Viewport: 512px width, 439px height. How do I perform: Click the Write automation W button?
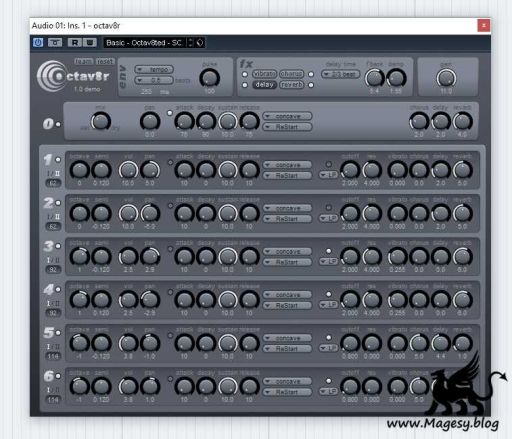point(89,43)
